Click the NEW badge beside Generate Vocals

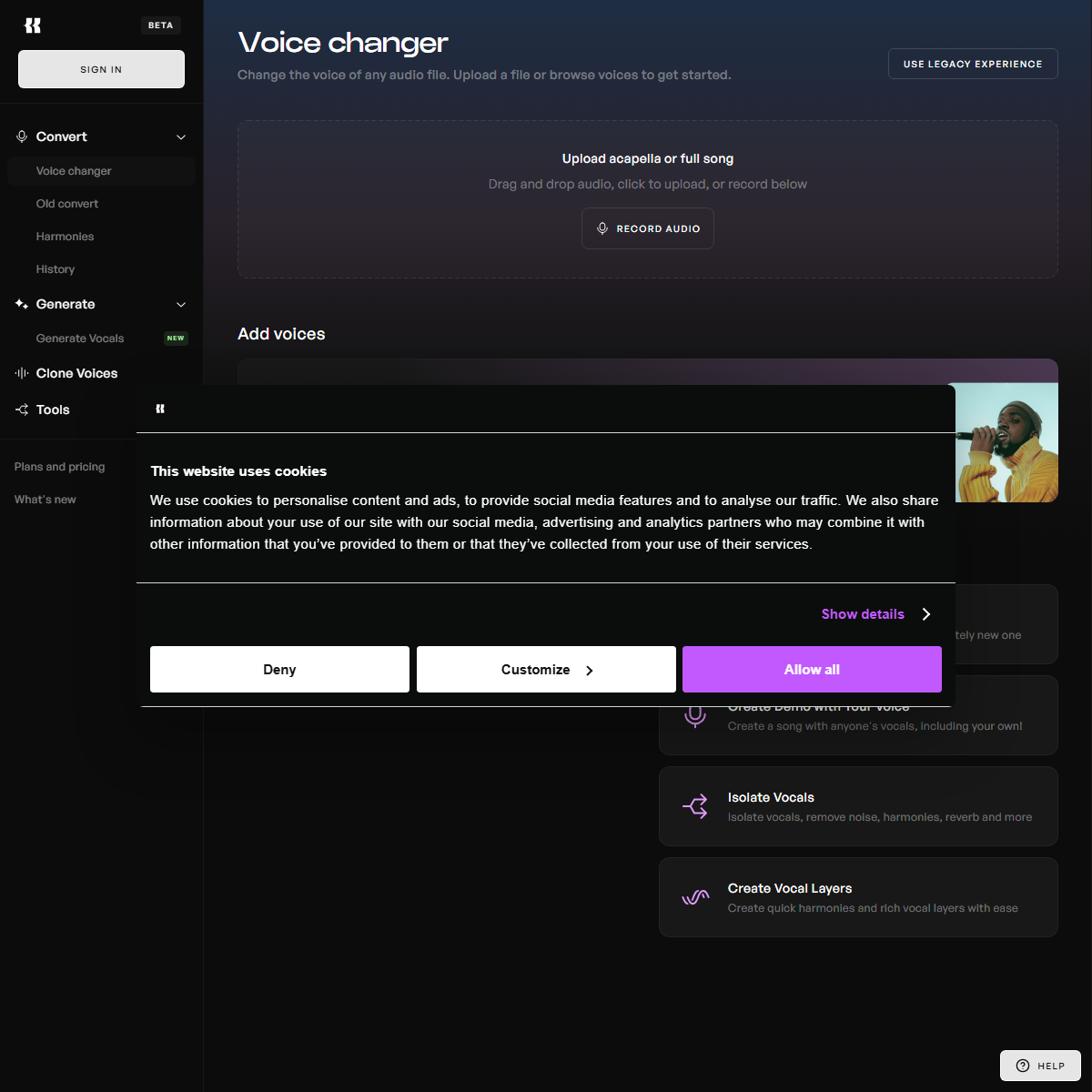click(x=176, y=339)
